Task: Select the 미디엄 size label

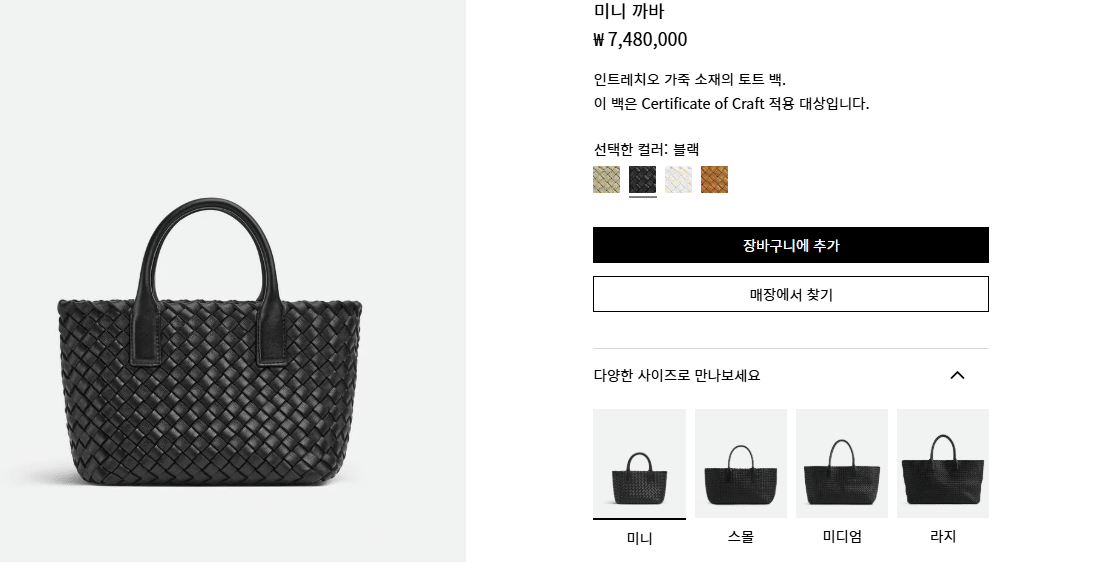Action: click(842, 537)
